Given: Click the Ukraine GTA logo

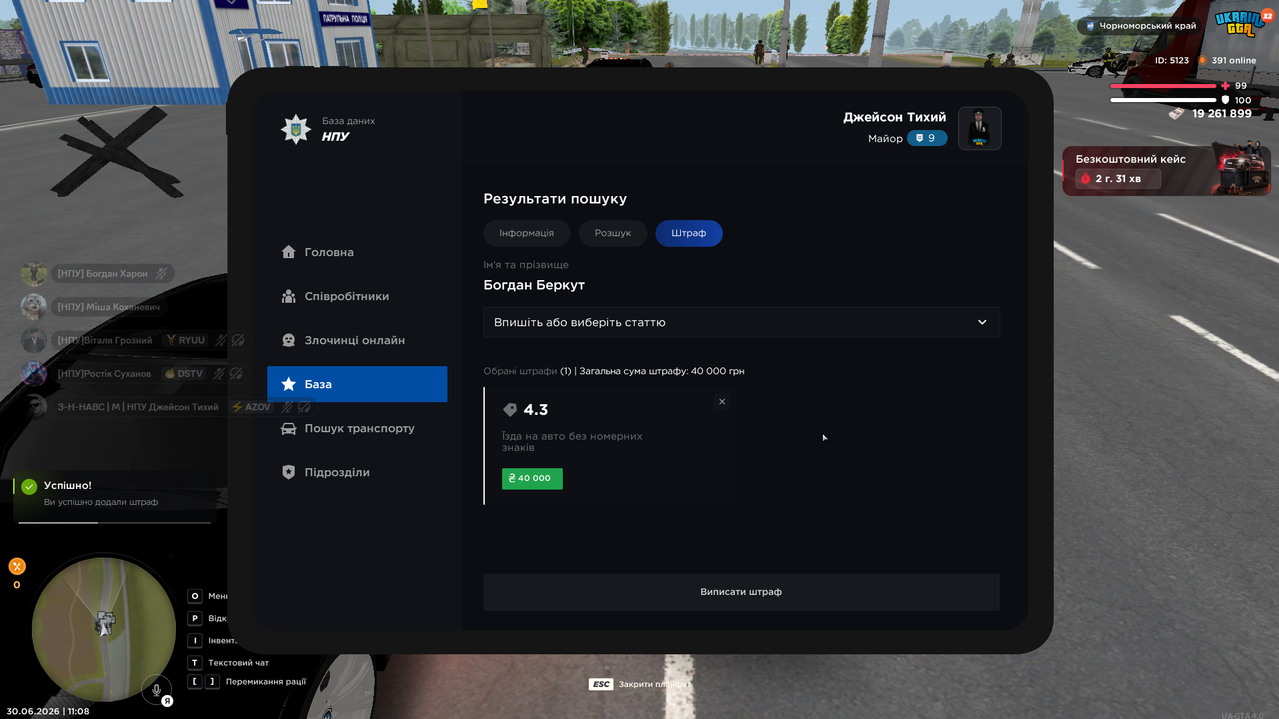Looking at the screenshot, I should (1241, 24).
